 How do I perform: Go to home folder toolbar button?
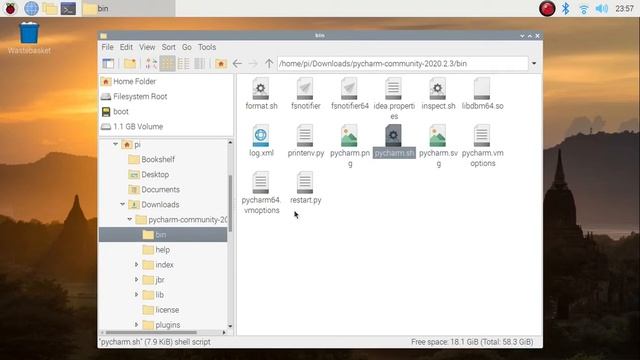[220, 63]
